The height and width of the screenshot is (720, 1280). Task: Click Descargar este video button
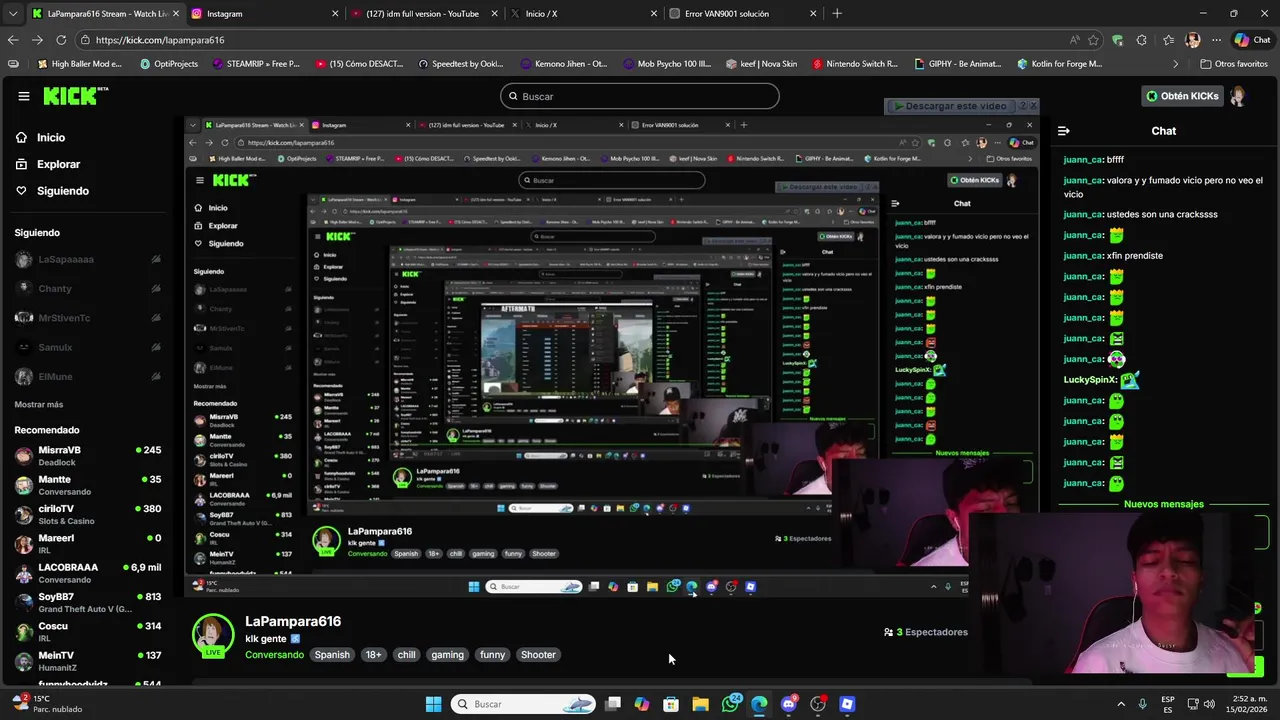click(x=951, y=106)
